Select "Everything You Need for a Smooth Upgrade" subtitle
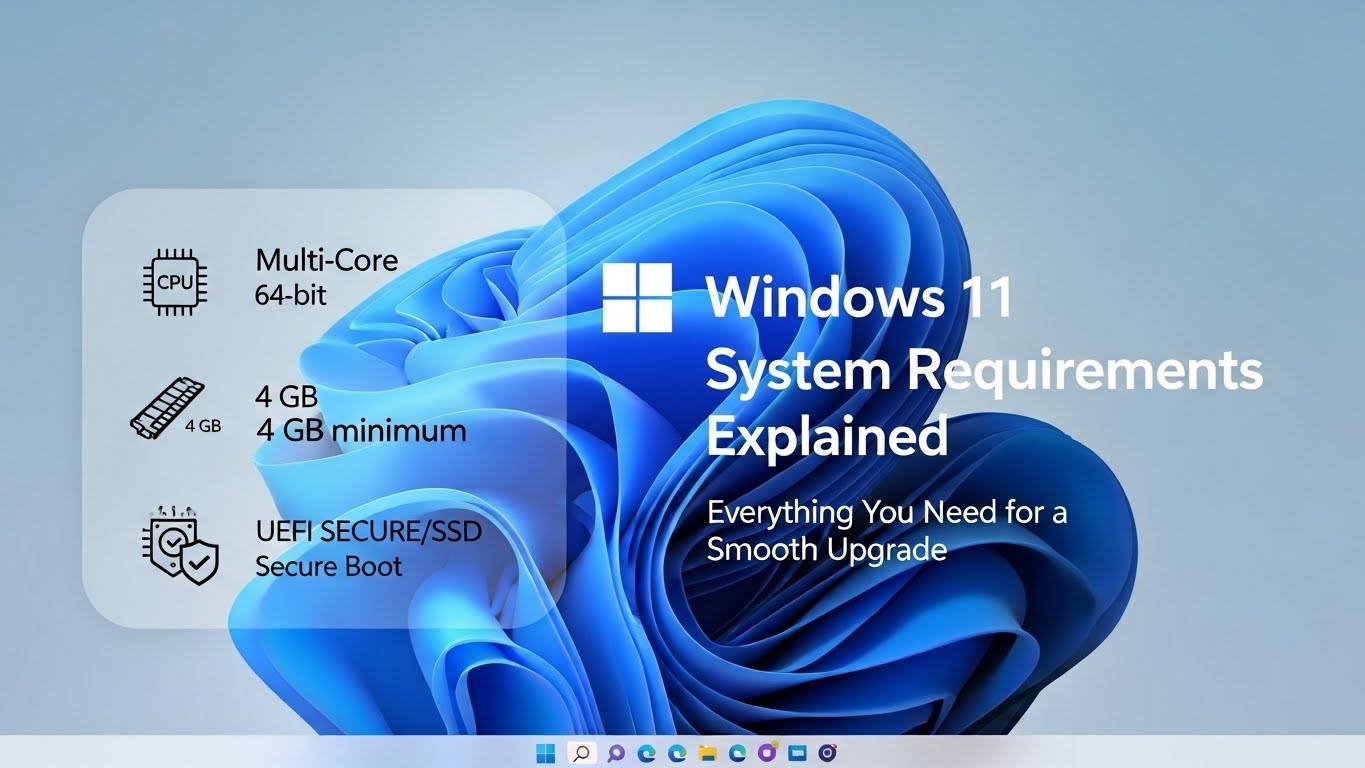The height and width of the screenshot is (768, 1365). (x=886, y=531)
